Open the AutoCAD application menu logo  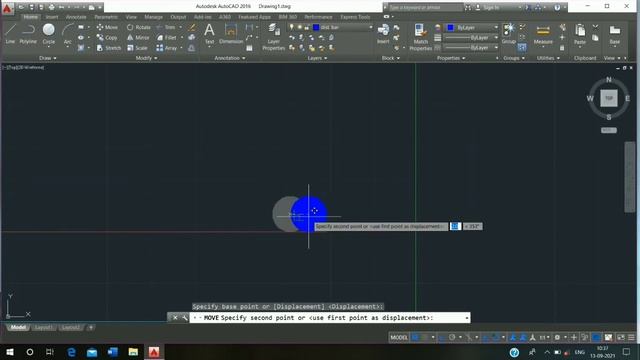click(7, 8)
